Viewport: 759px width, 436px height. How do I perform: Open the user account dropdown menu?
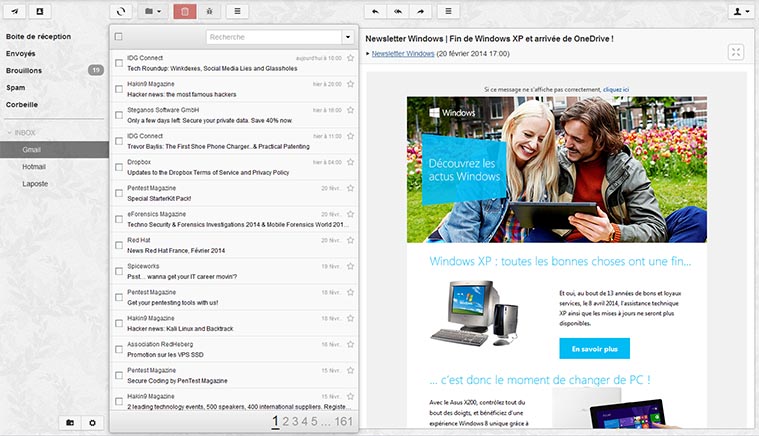pos(742,11)
